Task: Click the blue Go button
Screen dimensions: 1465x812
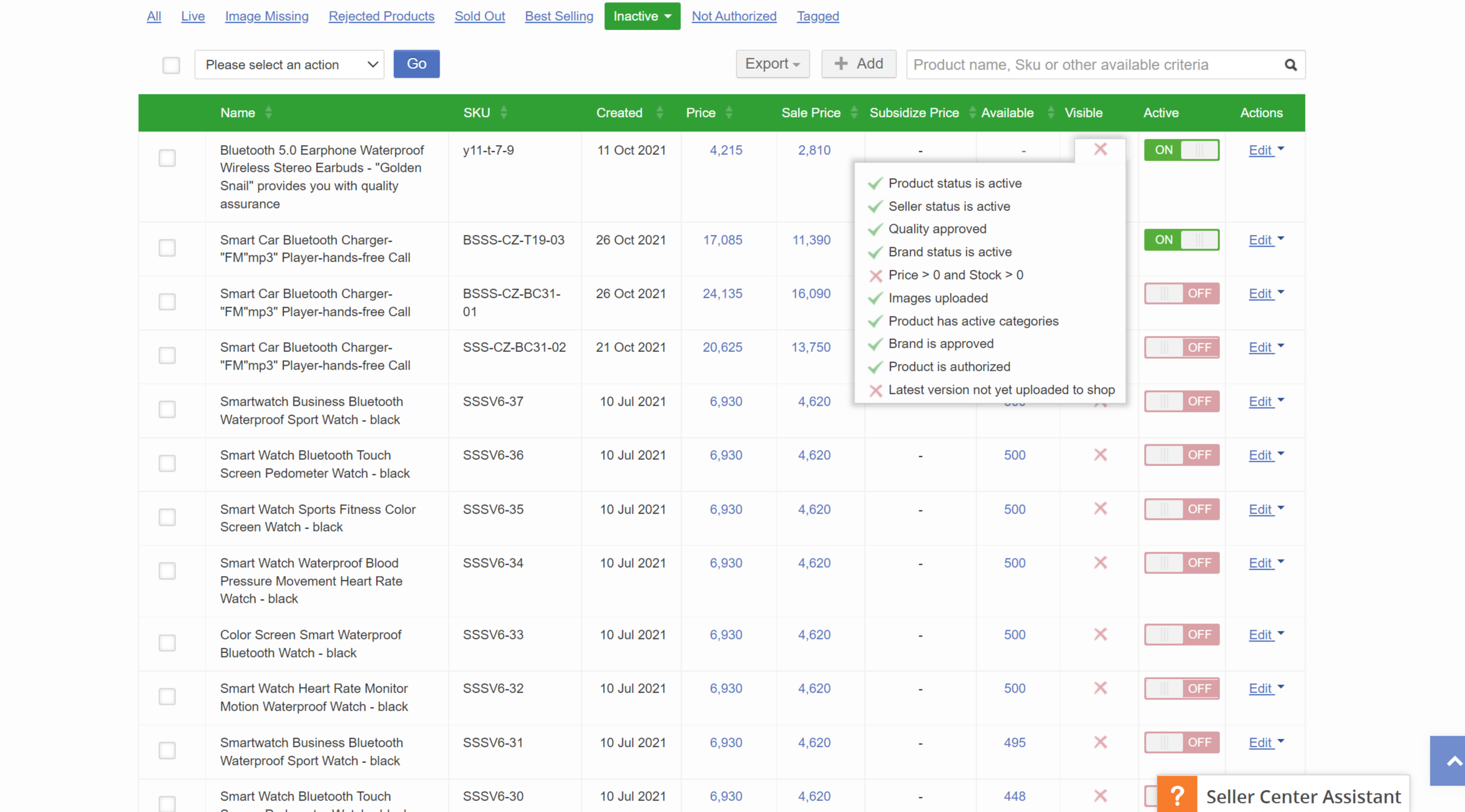Action: pyautogui.click(x=416, y=64)
